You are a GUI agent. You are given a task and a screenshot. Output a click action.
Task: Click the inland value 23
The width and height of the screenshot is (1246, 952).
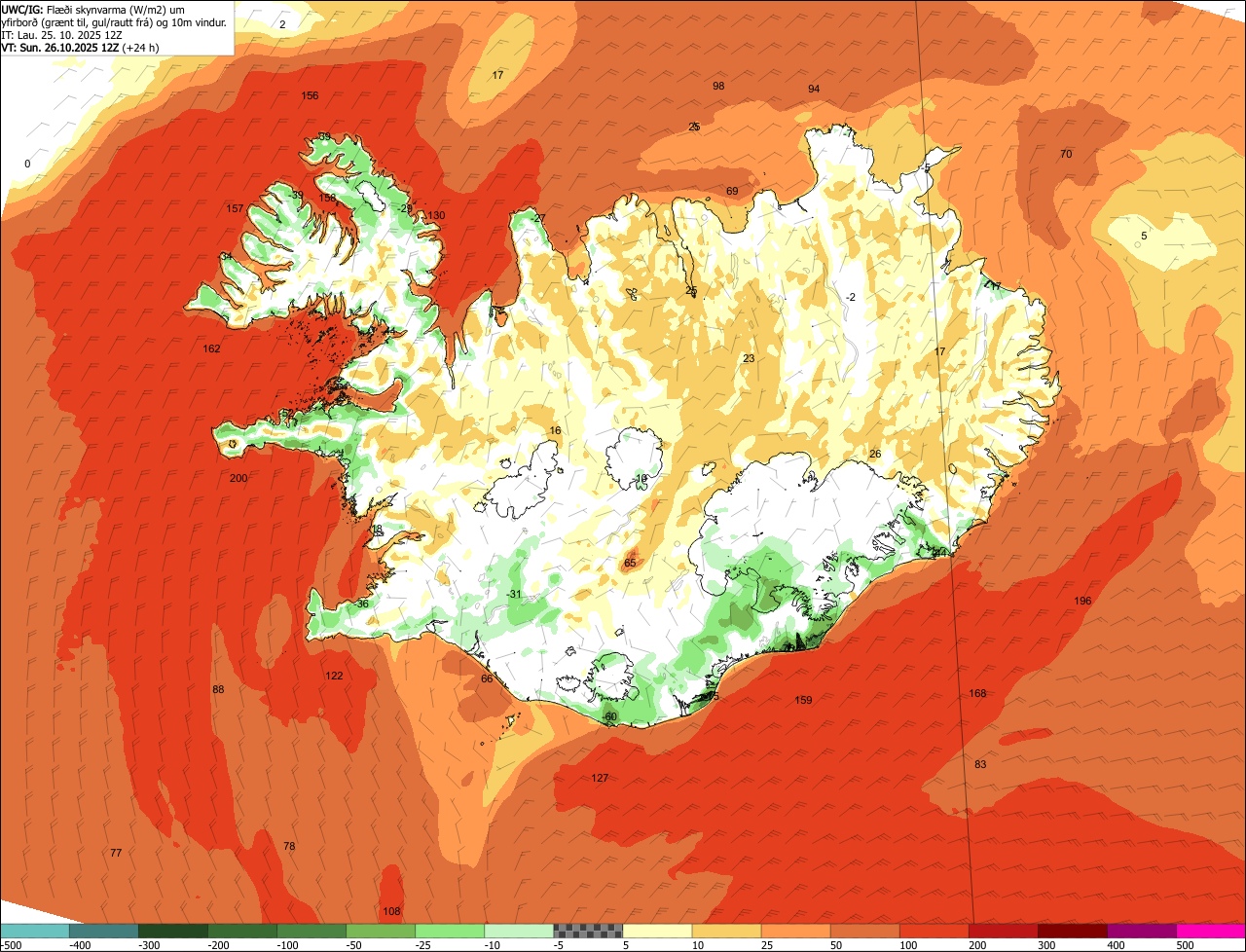pos(749,358)
